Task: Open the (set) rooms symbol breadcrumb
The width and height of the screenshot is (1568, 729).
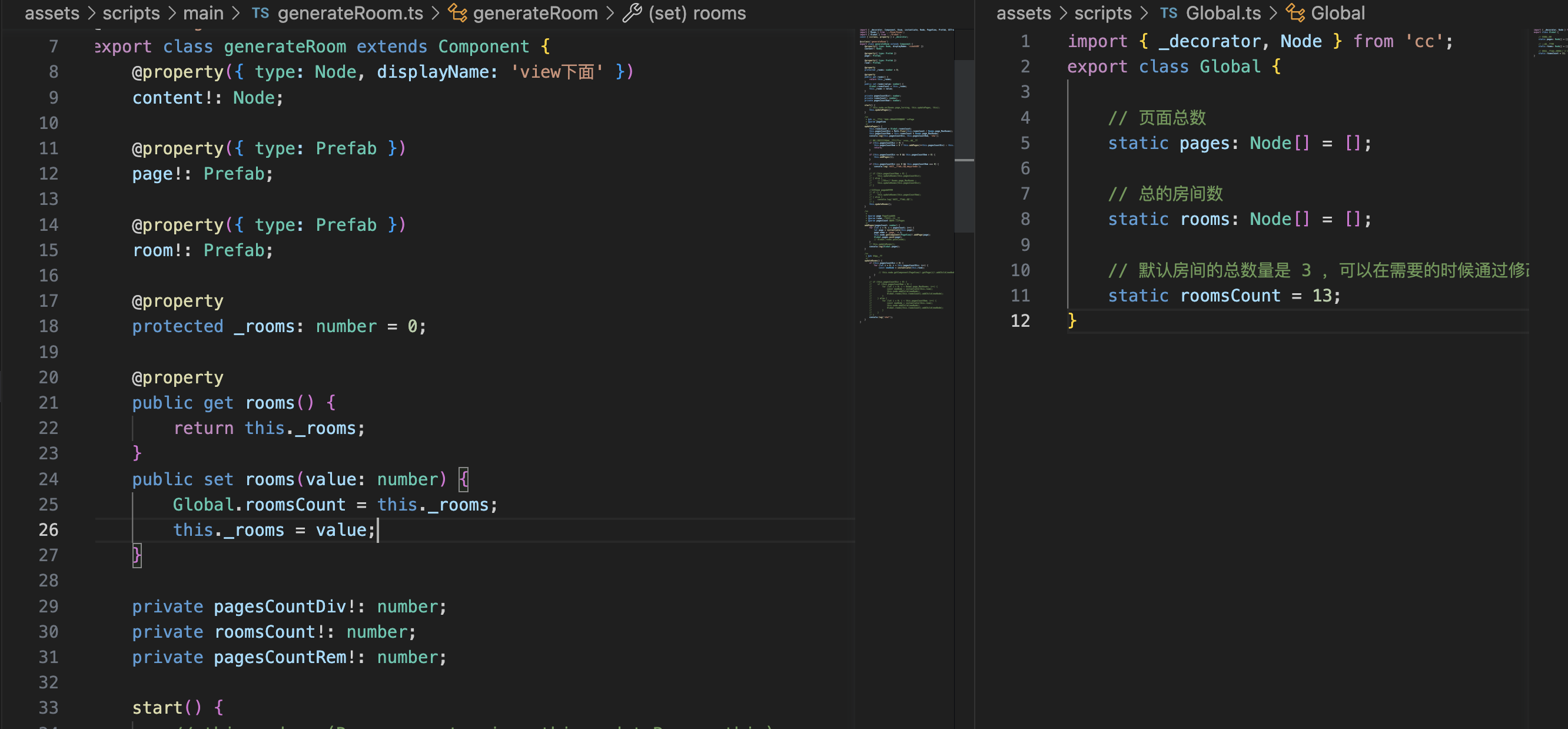Action: 697,13
